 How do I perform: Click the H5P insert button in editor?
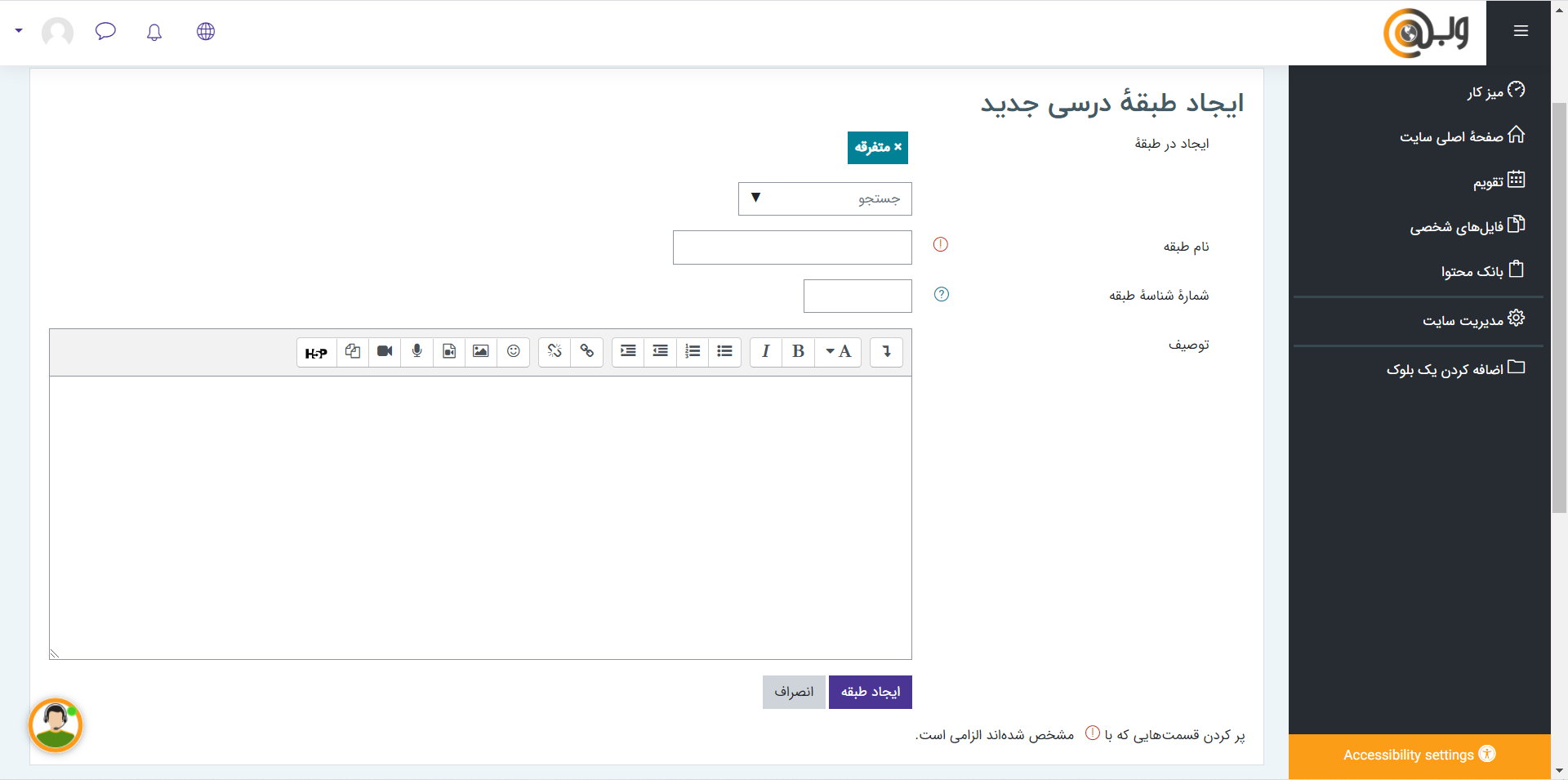pos(316,352)
